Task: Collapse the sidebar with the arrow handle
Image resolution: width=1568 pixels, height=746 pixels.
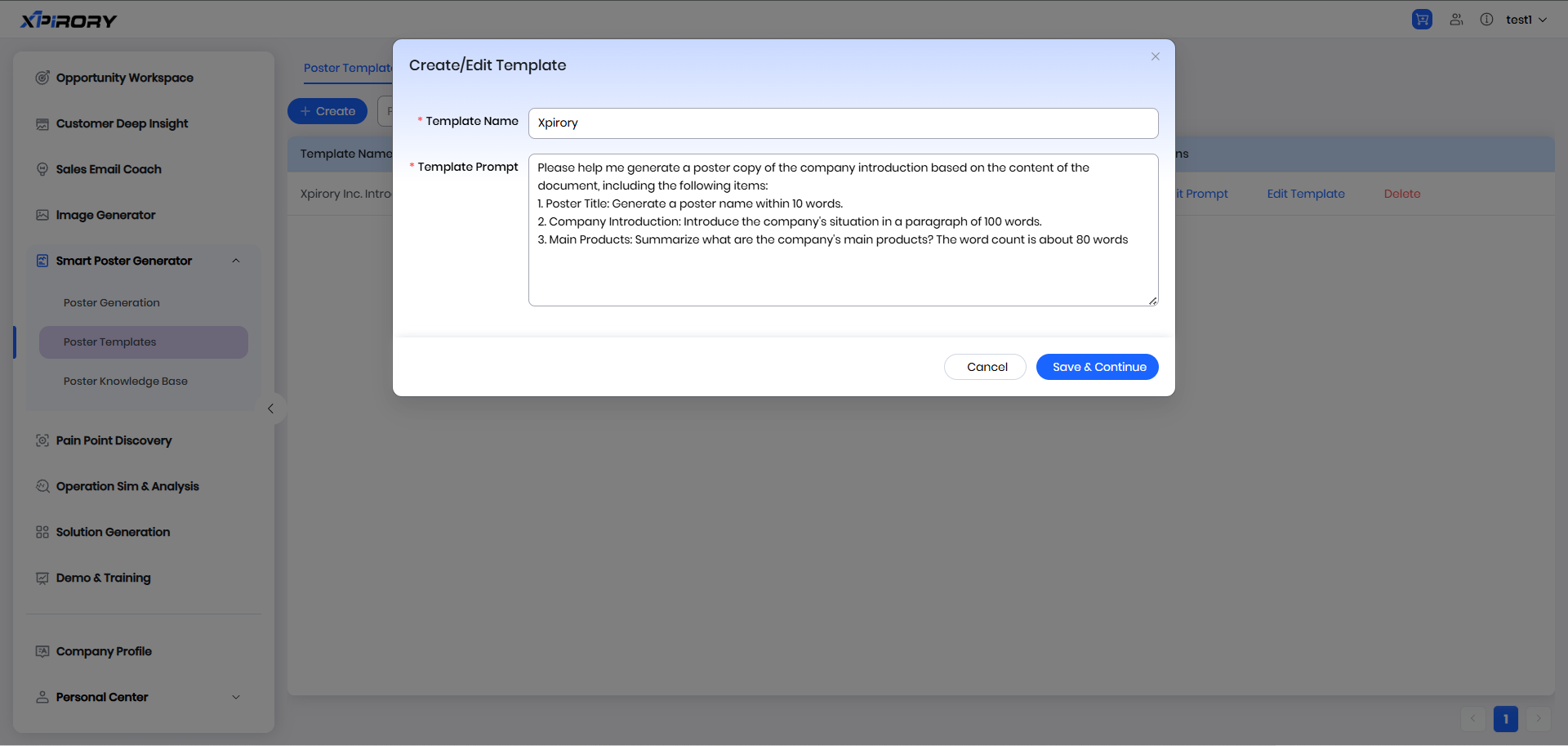Action: tap(270, 409)
